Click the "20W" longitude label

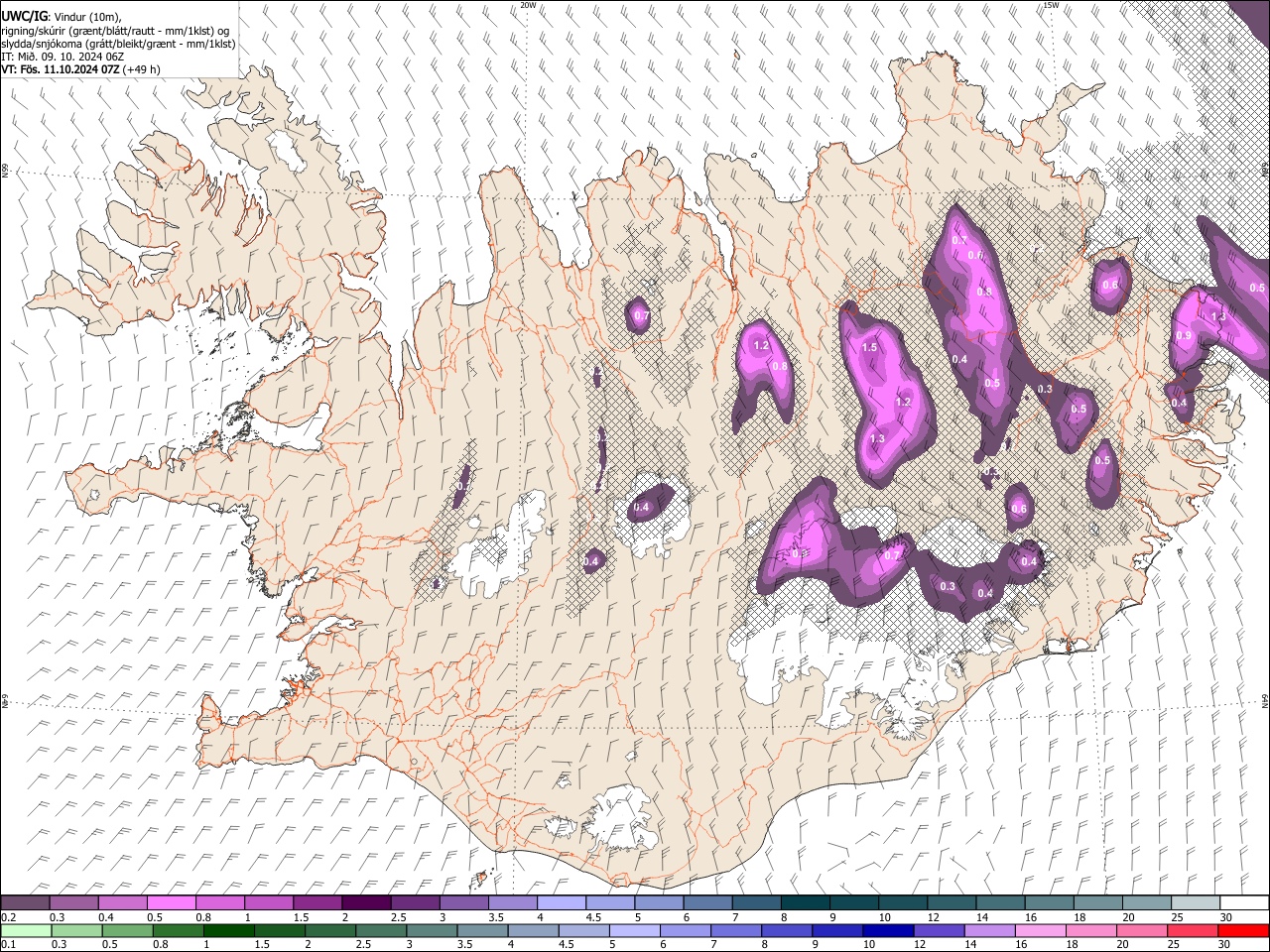(528, 5)
